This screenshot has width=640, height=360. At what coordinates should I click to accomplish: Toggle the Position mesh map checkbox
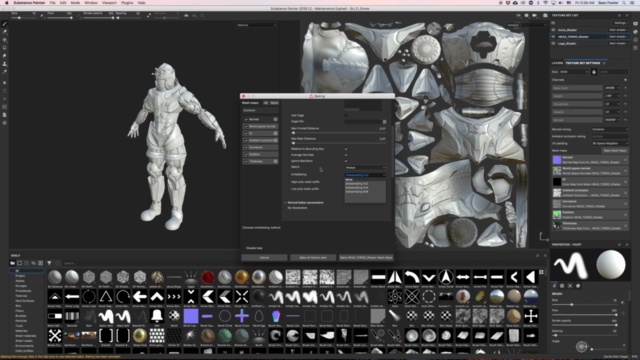246,154
